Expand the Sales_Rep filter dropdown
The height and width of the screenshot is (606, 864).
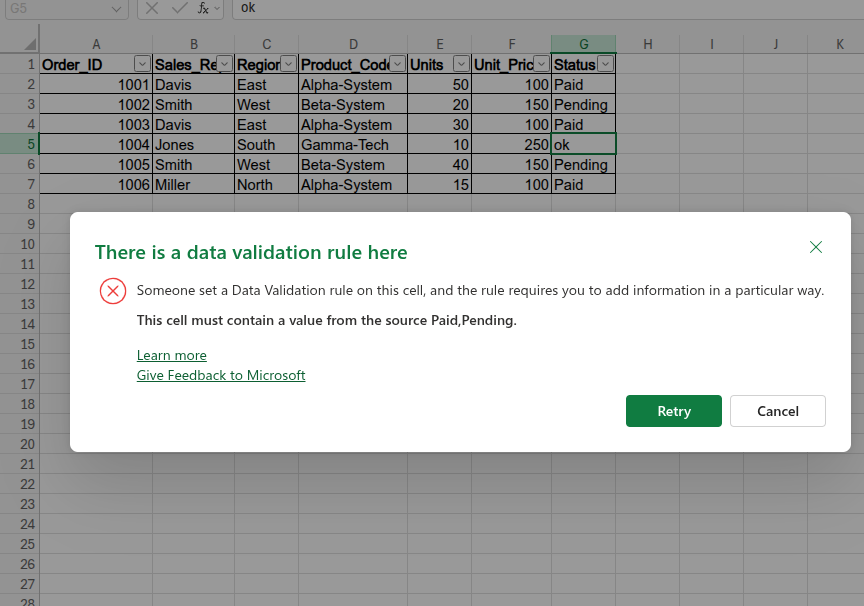pos(224,63)
